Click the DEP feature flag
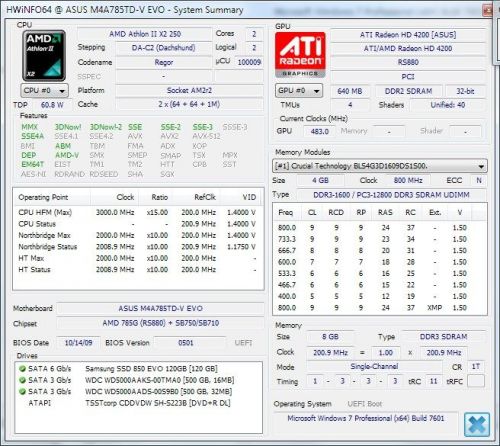This screenshot has width=500, height=446. click(x=29, y=155)
